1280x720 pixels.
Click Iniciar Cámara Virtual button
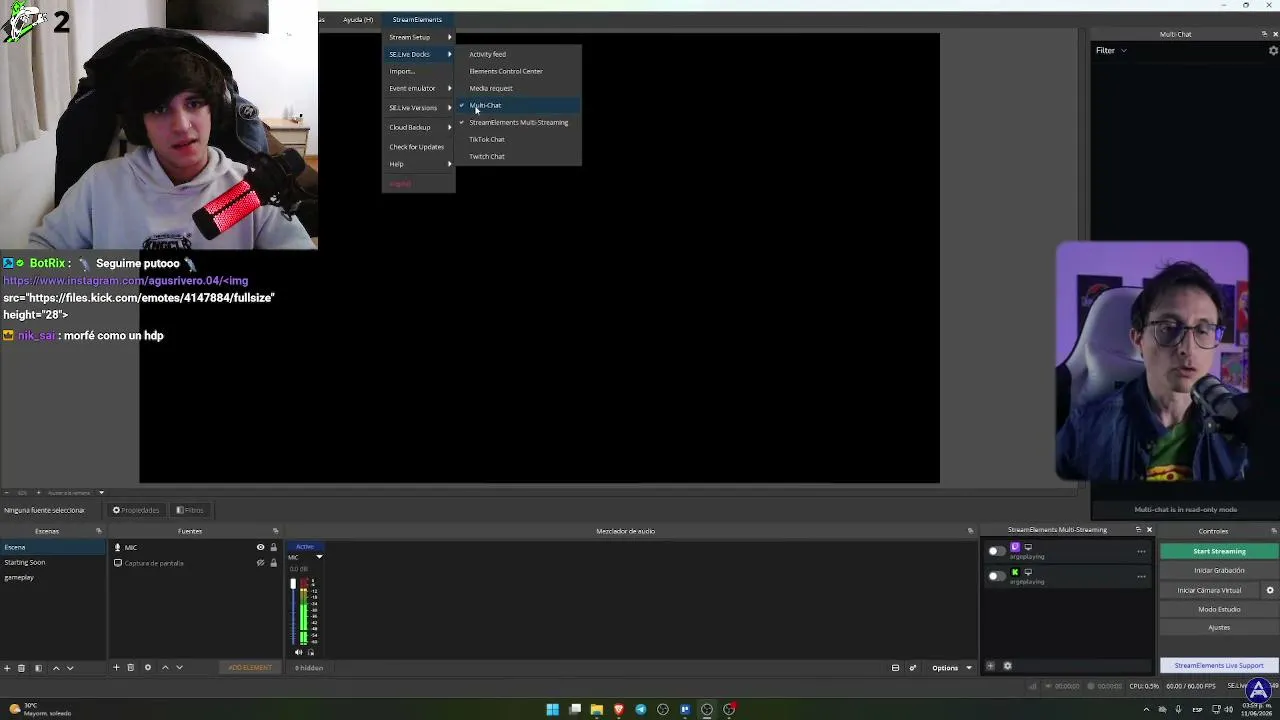(x=1210, y=590)
